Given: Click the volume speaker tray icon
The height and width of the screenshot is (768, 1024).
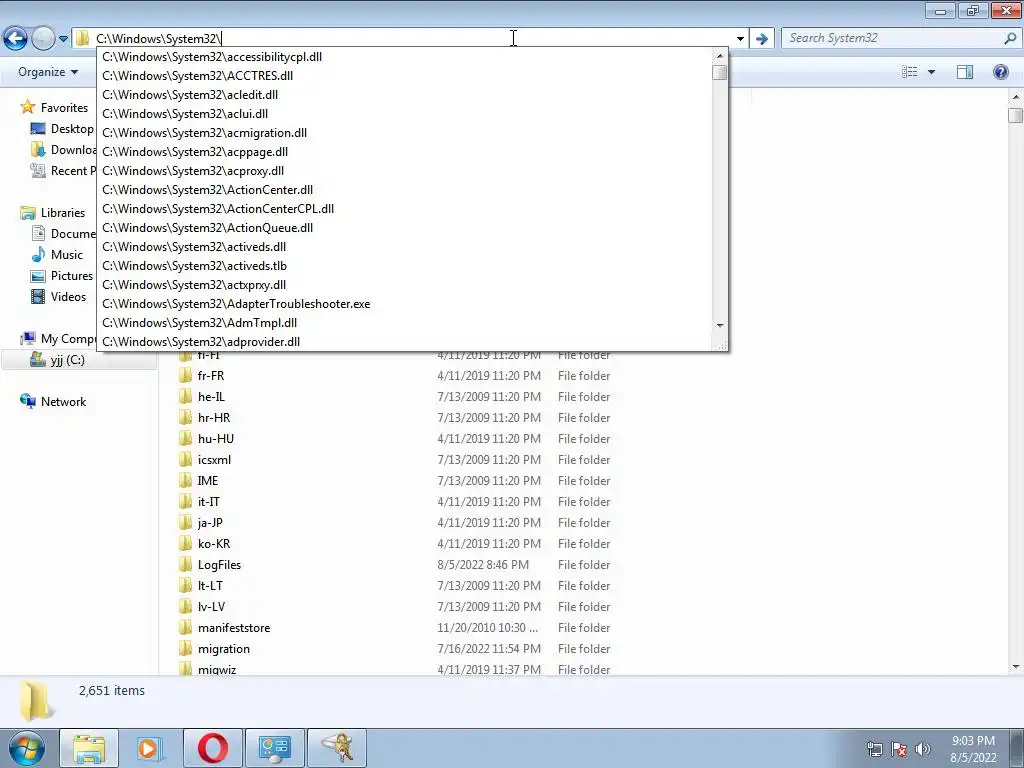Looking at the screenshot, I should (x=923, y=748).
